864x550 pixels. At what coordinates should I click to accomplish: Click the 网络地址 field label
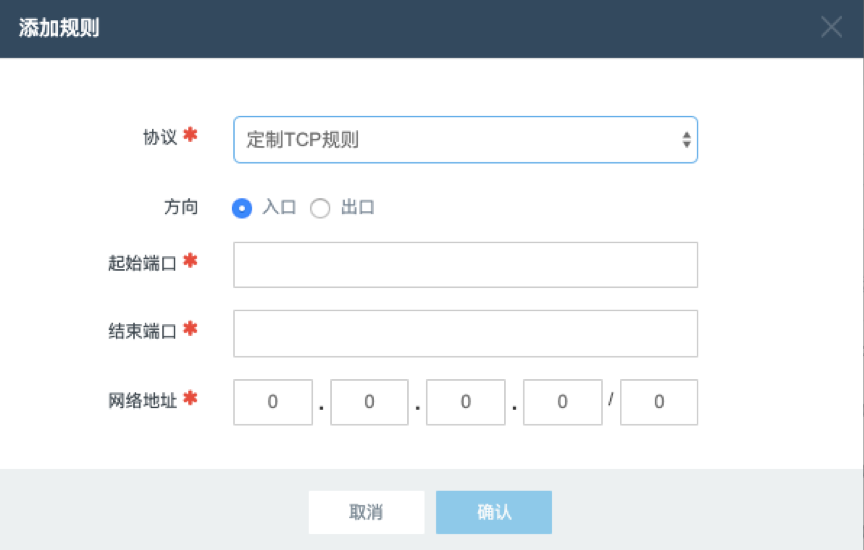click(x=142, y=400)
